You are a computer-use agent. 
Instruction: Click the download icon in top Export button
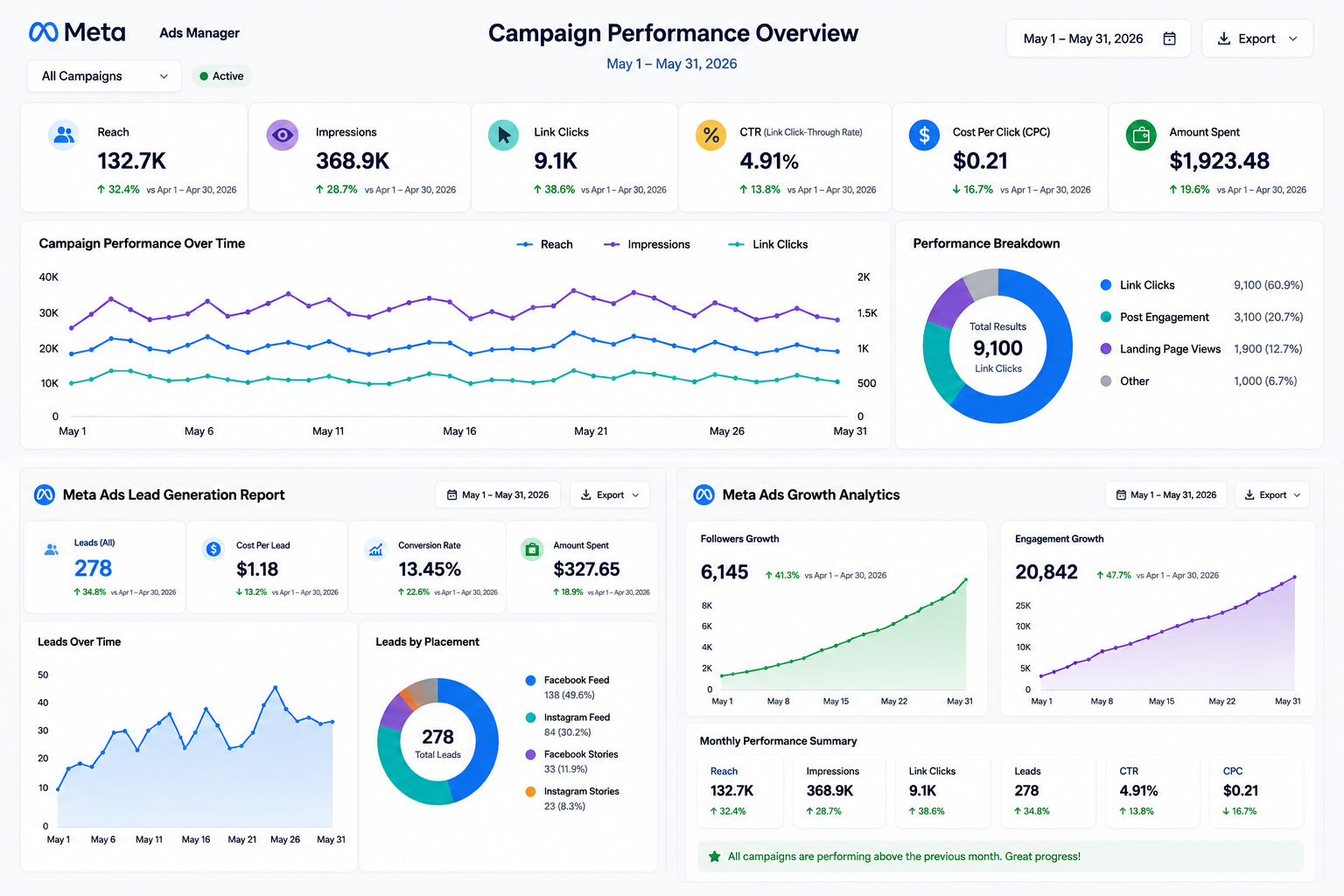coord(1224,38)
